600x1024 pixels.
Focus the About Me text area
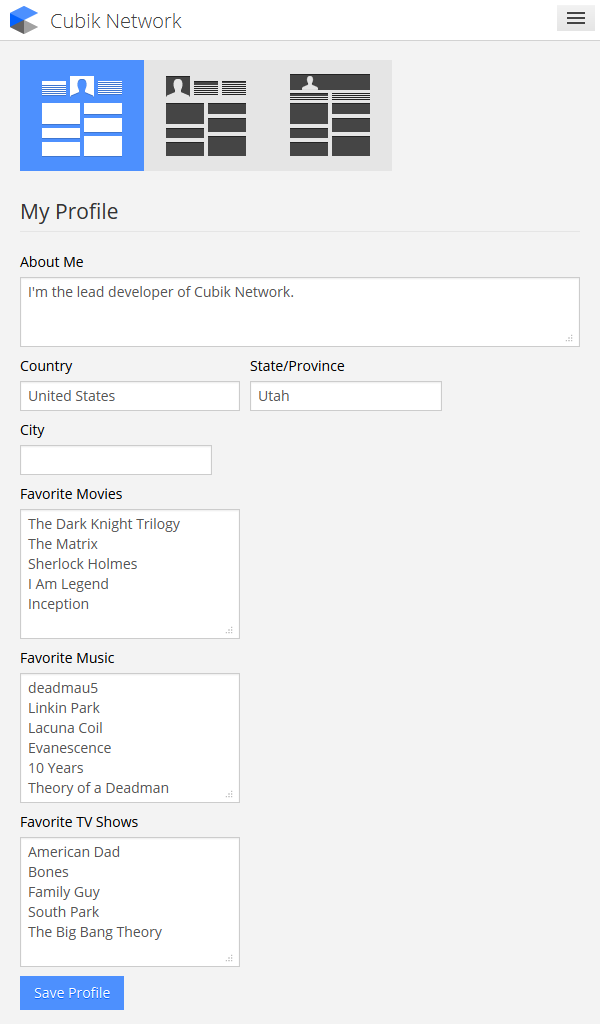(300, 312)
